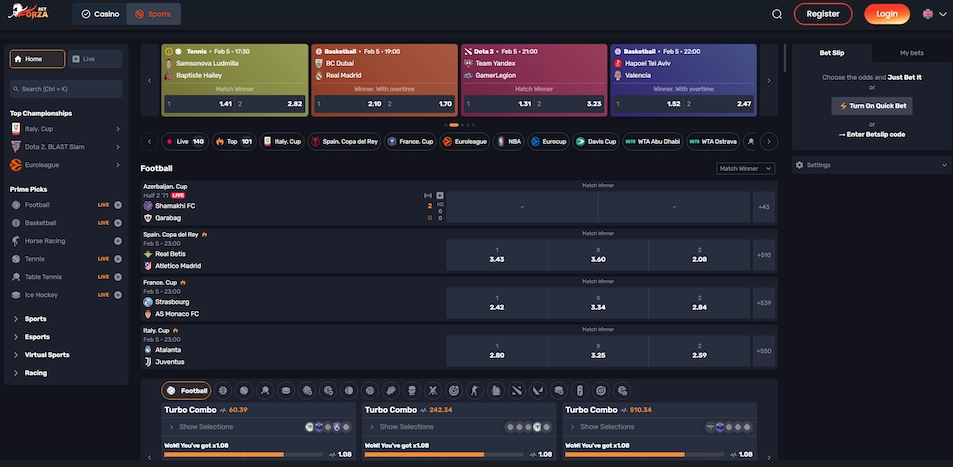Click the previous arrow on league chips row
Image resolution: width=953 pixels, height=467 pixels.
click(x=149, y=142)
